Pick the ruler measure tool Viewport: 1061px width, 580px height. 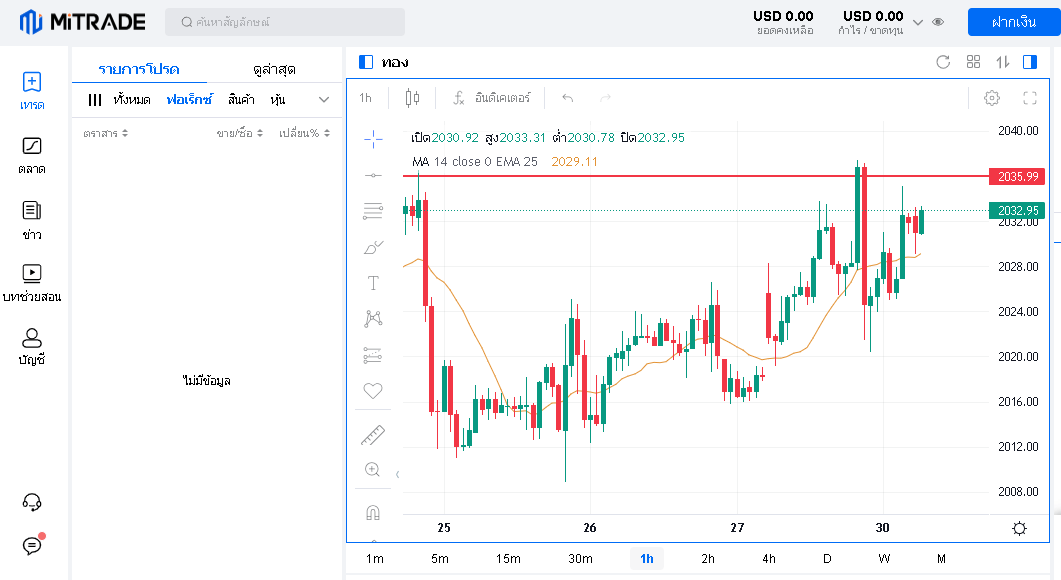[x=373, y=435]
